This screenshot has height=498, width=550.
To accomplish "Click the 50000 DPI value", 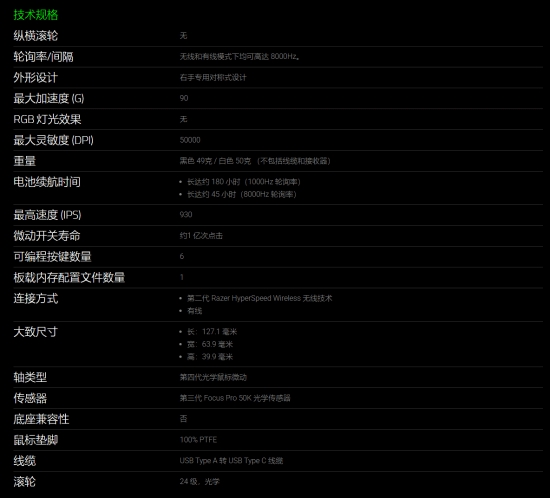I will [x=190, y=140].
